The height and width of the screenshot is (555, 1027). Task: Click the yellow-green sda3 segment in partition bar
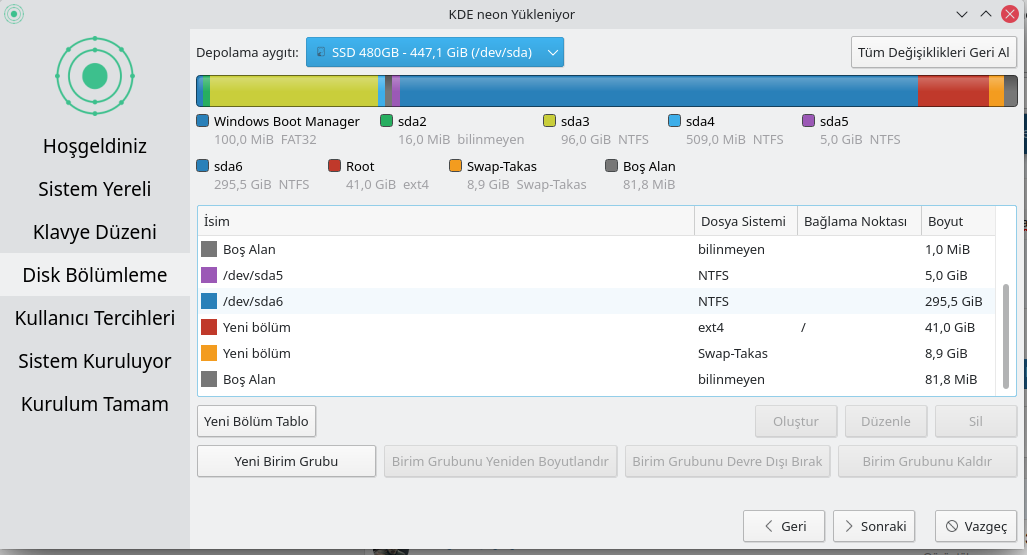pyautogui.click(x=293, y=91)
